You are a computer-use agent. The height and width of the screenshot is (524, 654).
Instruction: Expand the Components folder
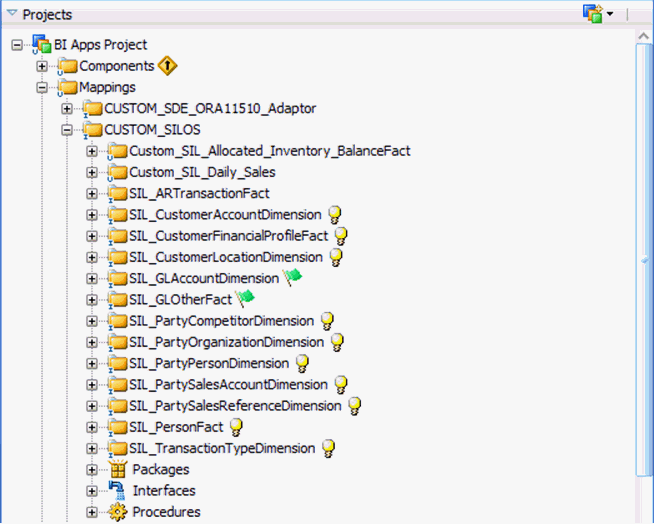click(42, 66)
